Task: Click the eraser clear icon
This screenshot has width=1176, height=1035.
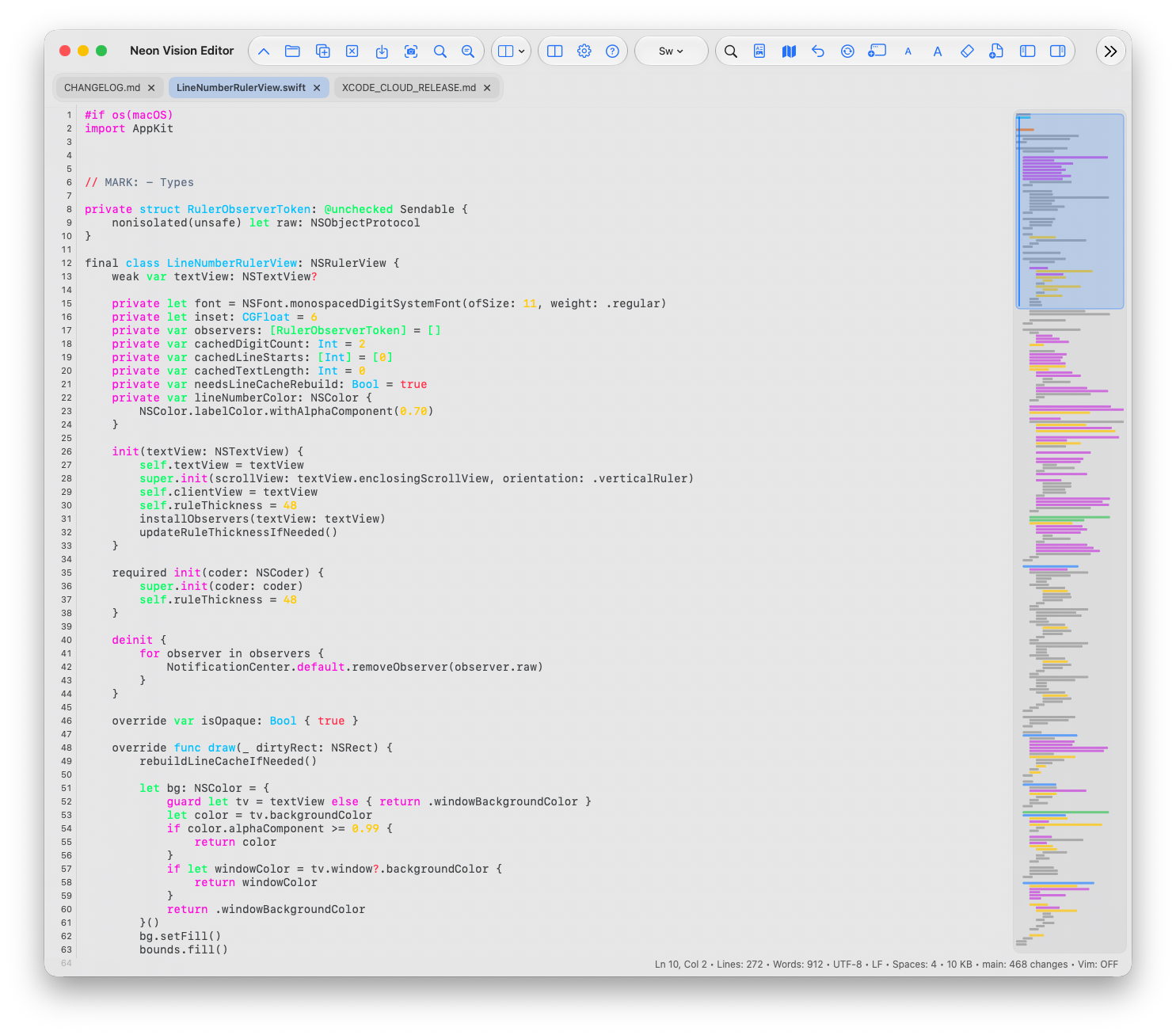Action: tap(967, 51)
